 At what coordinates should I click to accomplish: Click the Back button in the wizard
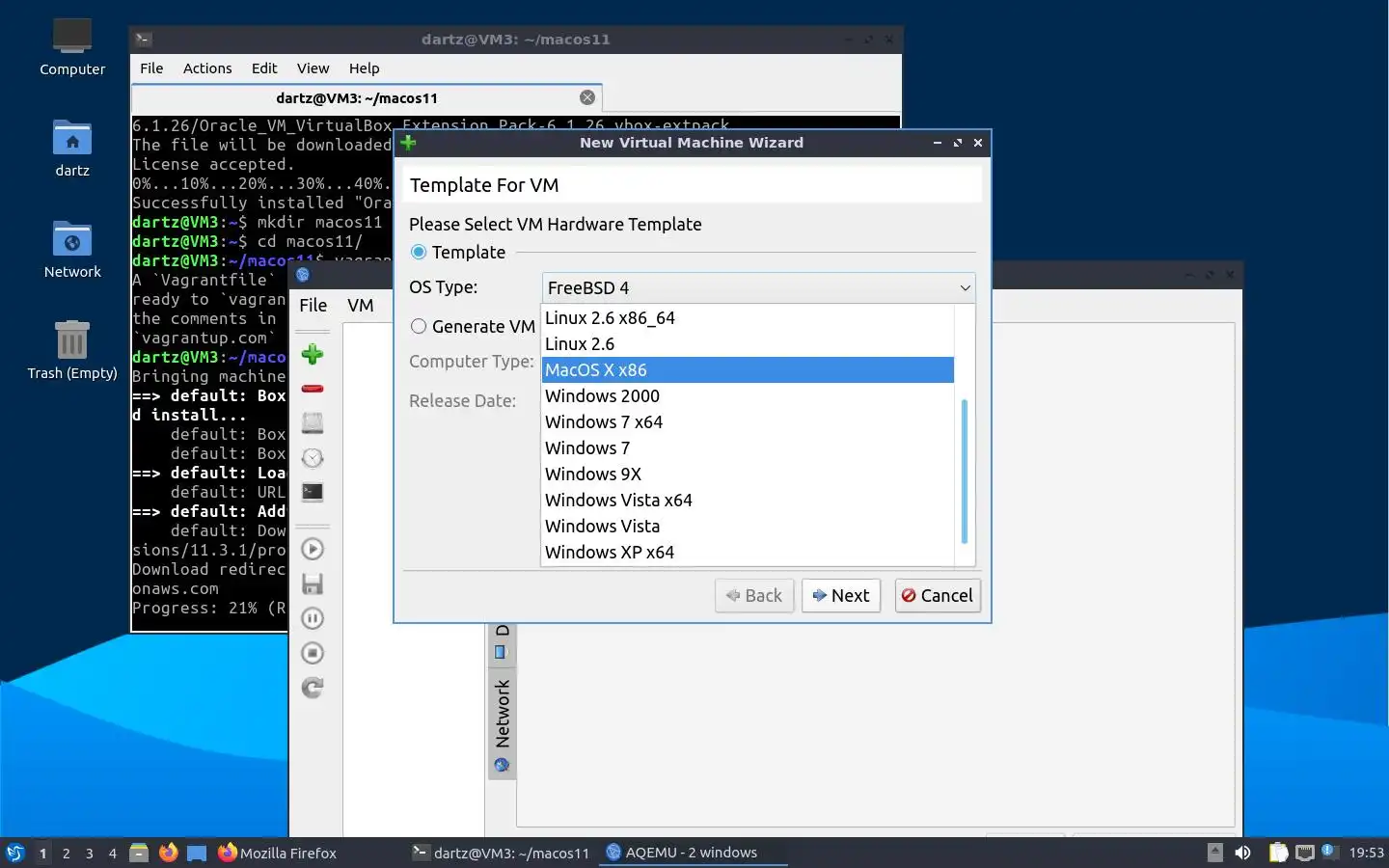[x=754, y=595]
